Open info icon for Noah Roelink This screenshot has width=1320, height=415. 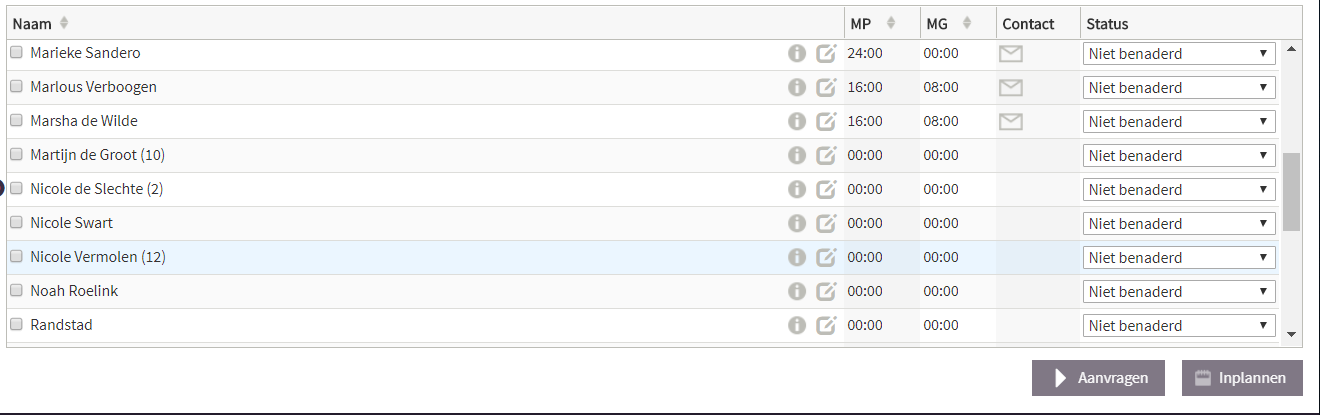(797, 292)
